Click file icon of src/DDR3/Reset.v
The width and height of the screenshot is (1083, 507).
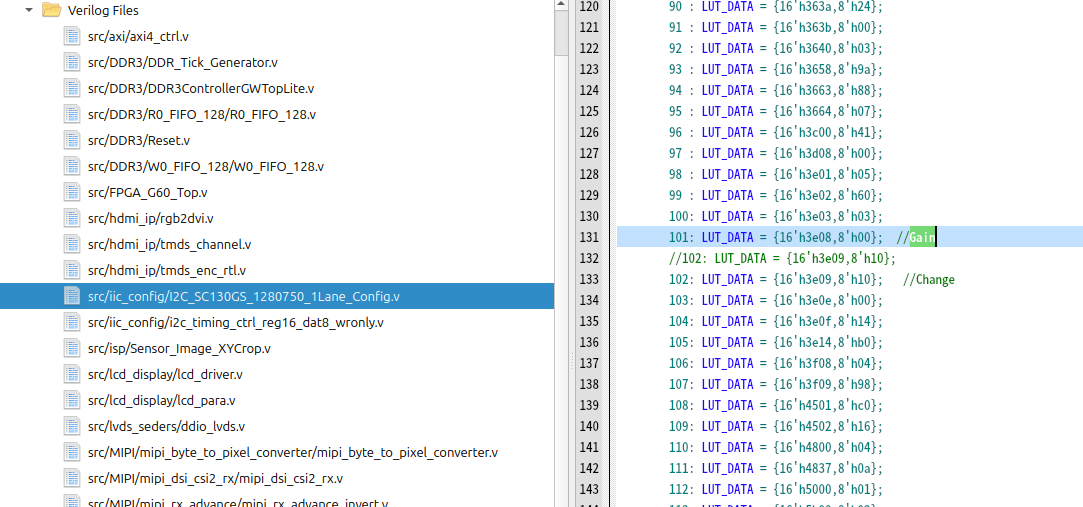73,140
